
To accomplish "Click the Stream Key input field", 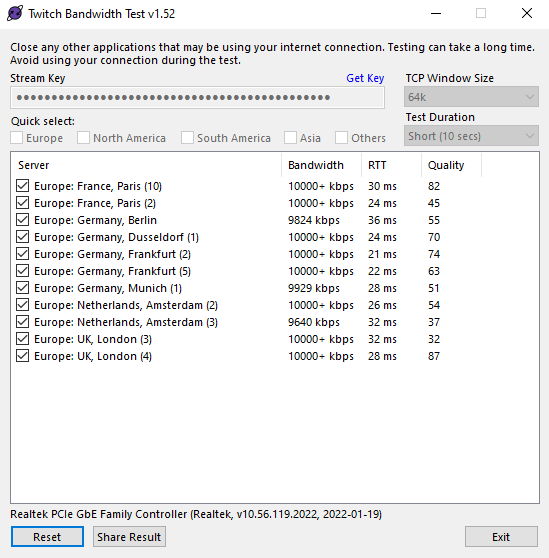I will [x=197, y=98].
